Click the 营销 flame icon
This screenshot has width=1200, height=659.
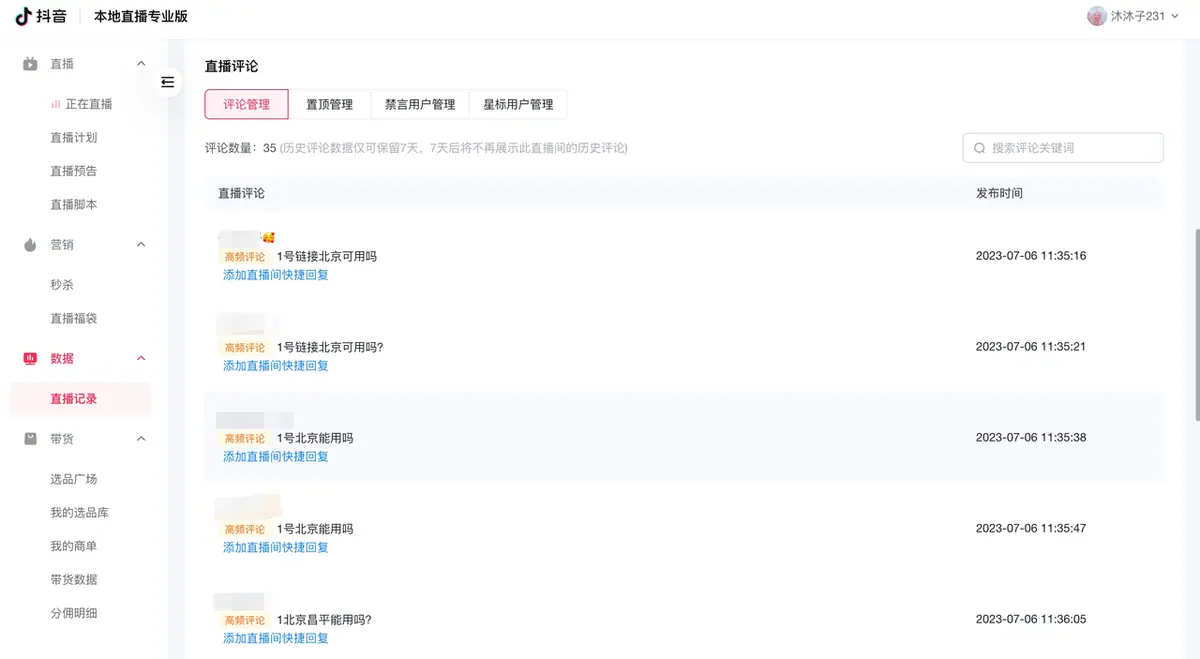pyautogui.click(x=31, y=245)
